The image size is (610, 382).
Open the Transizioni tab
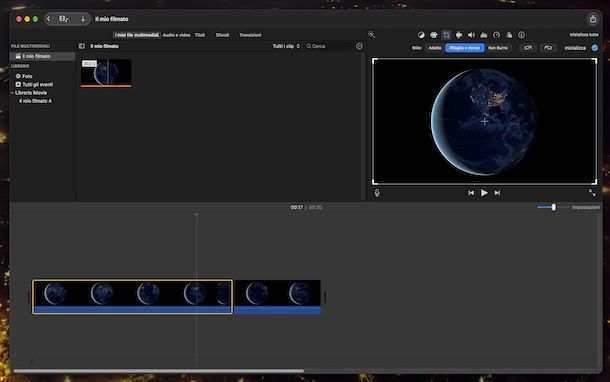(250, 35)
